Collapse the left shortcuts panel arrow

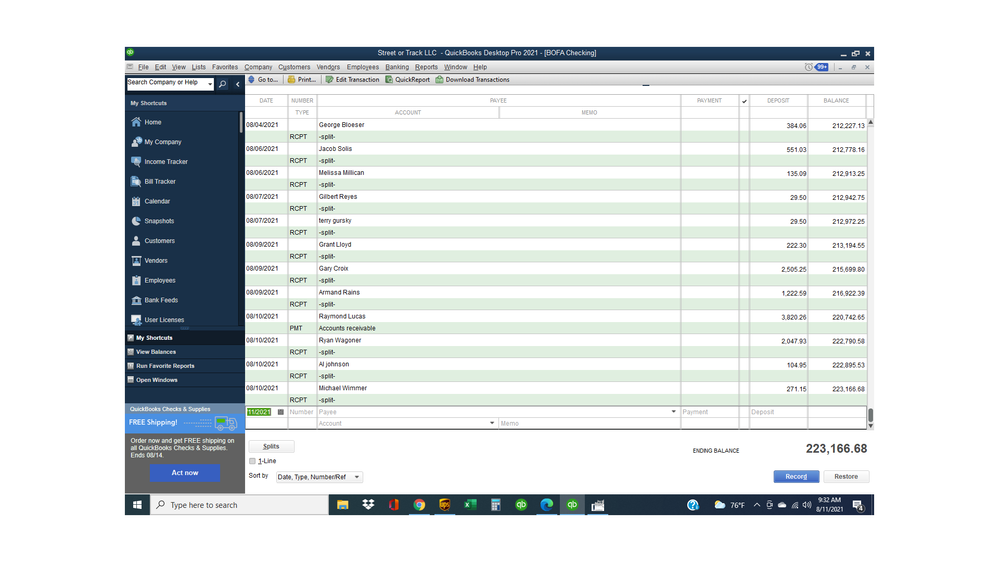click(238, 83)
